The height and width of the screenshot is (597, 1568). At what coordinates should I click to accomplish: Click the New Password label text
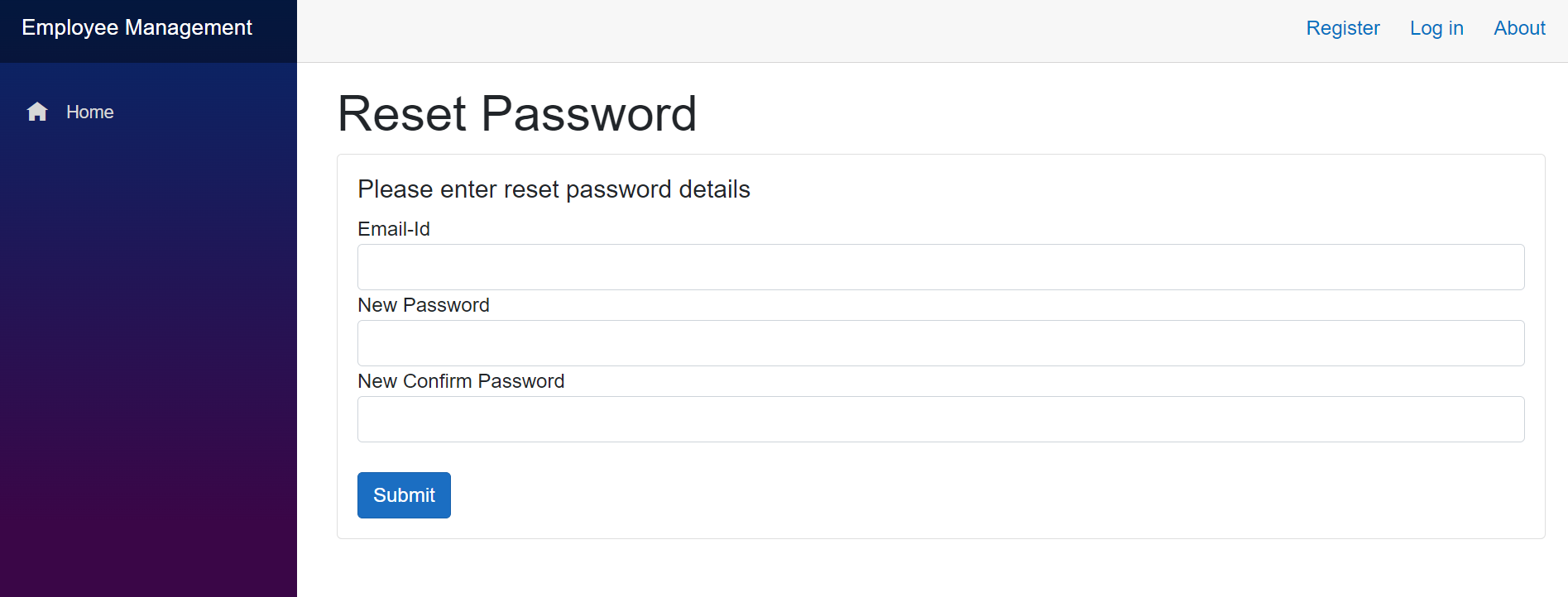point(423,305)
